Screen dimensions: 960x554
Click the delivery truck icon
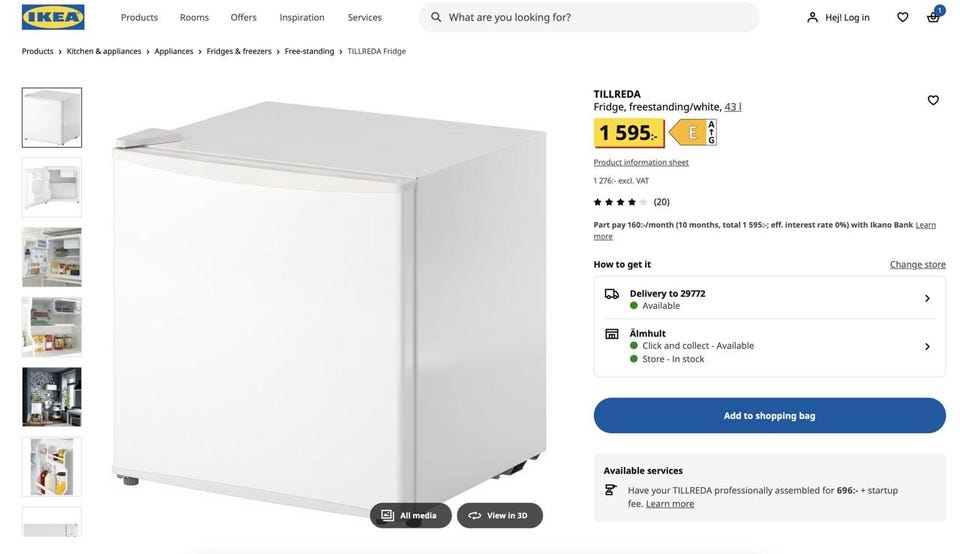(x=612, y=294)
